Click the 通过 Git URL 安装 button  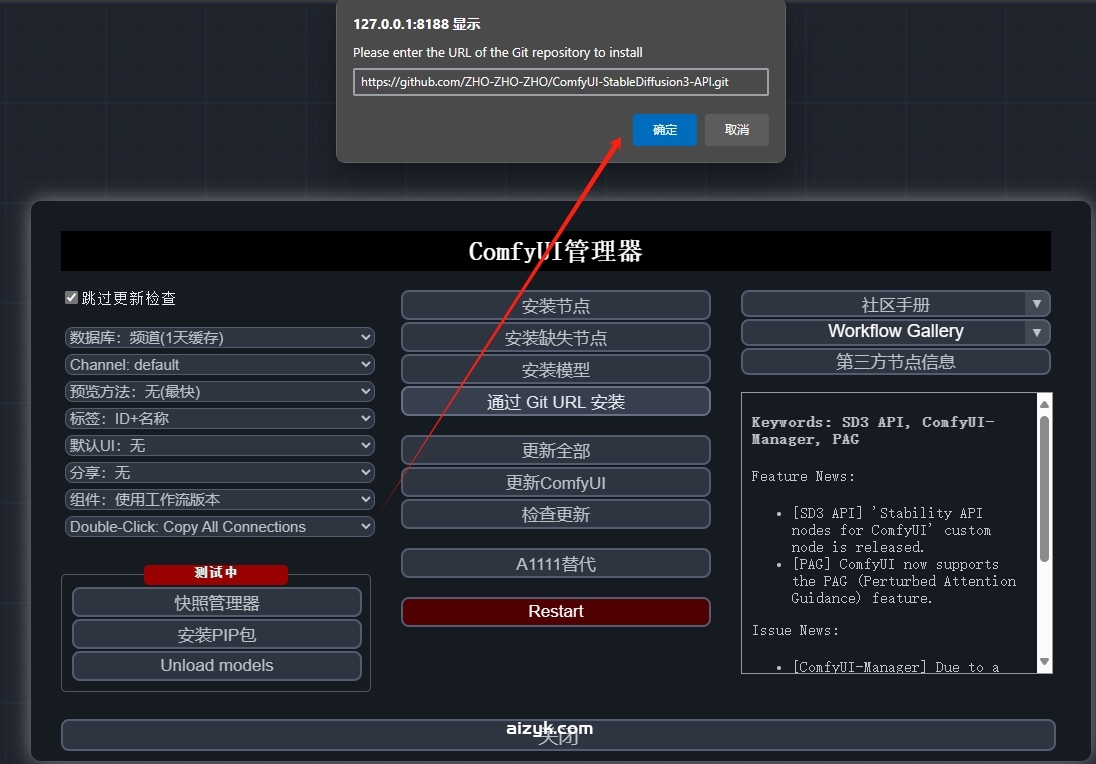[555, 401]
